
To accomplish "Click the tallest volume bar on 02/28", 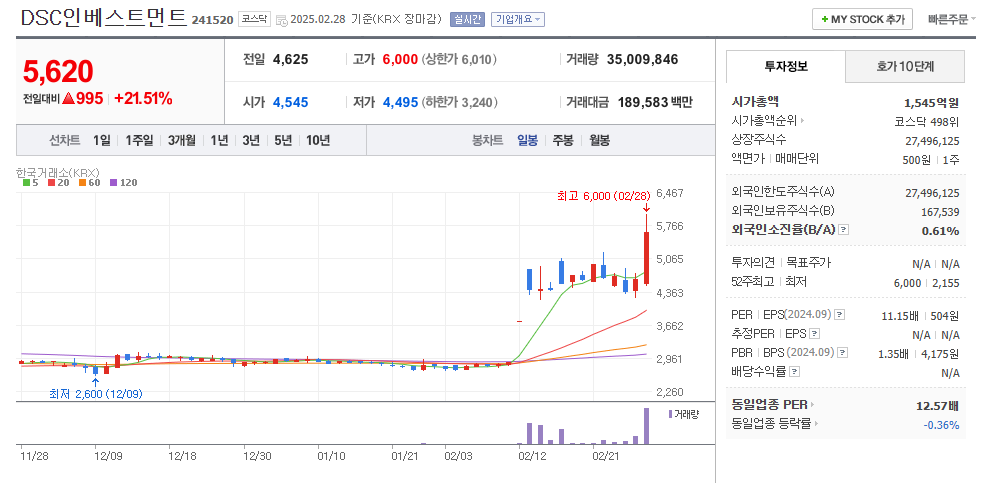I will (x=646, y=426).
